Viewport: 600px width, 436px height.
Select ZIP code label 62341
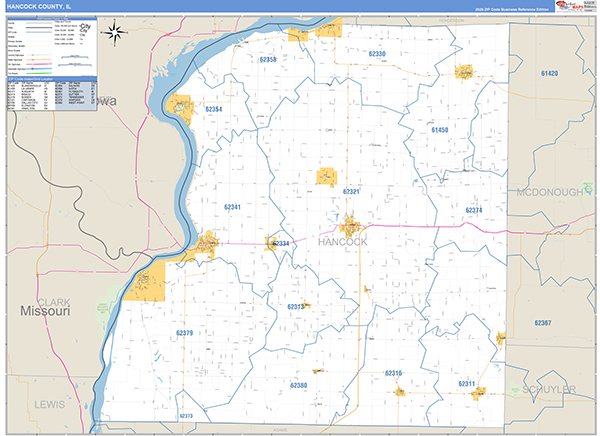232,207
